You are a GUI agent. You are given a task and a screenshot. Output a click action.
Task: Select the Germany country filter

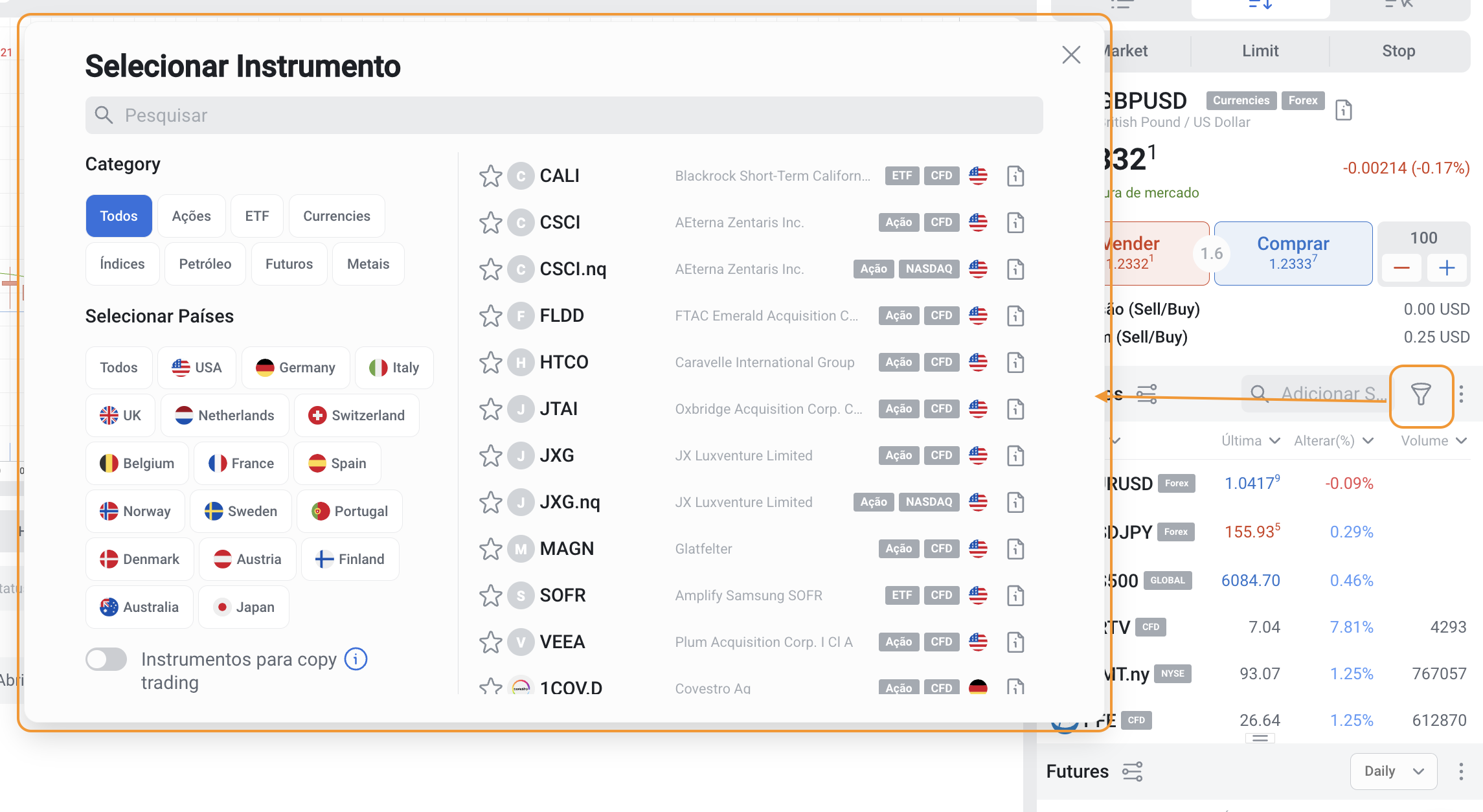click(295, 368)
